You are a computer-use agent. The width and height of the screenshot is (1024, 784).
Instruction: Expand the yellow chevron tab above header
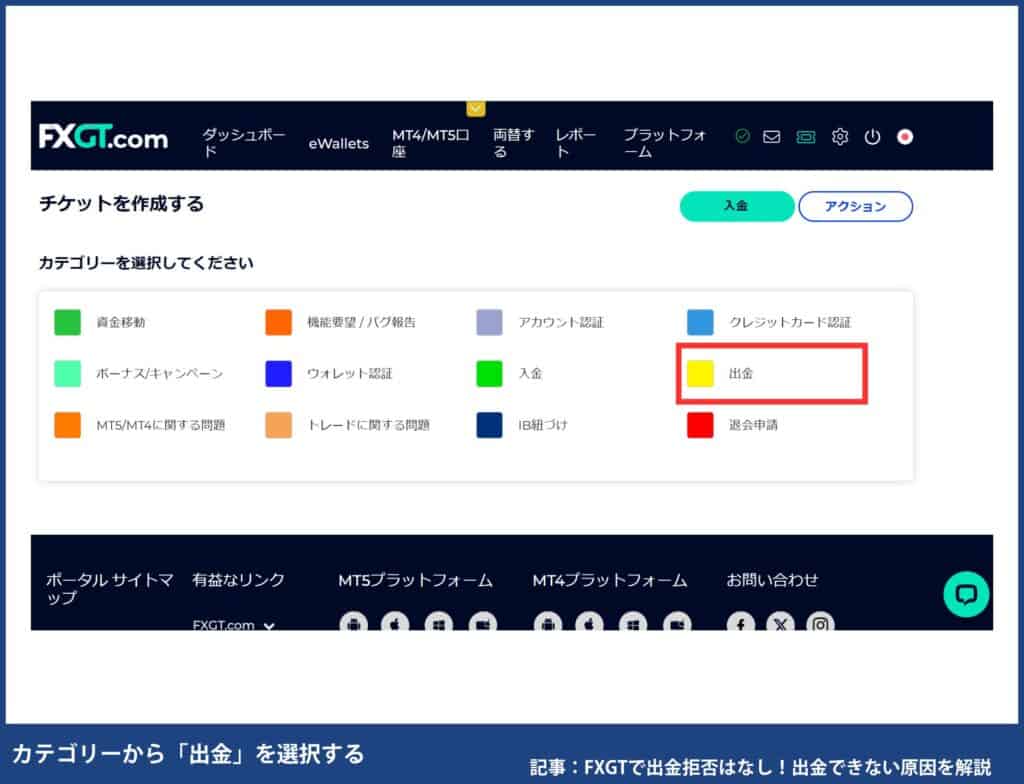(x=476, y=108)
